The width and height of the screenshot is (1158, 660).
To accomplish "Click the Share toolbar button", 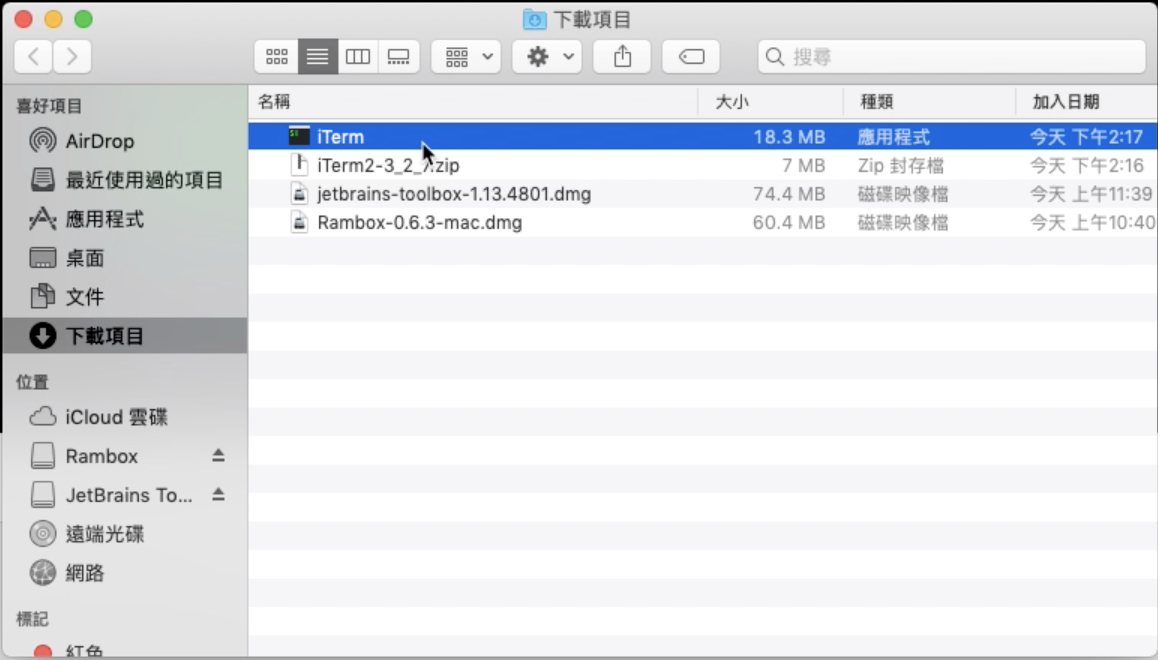I will click(x=623, y=57).
